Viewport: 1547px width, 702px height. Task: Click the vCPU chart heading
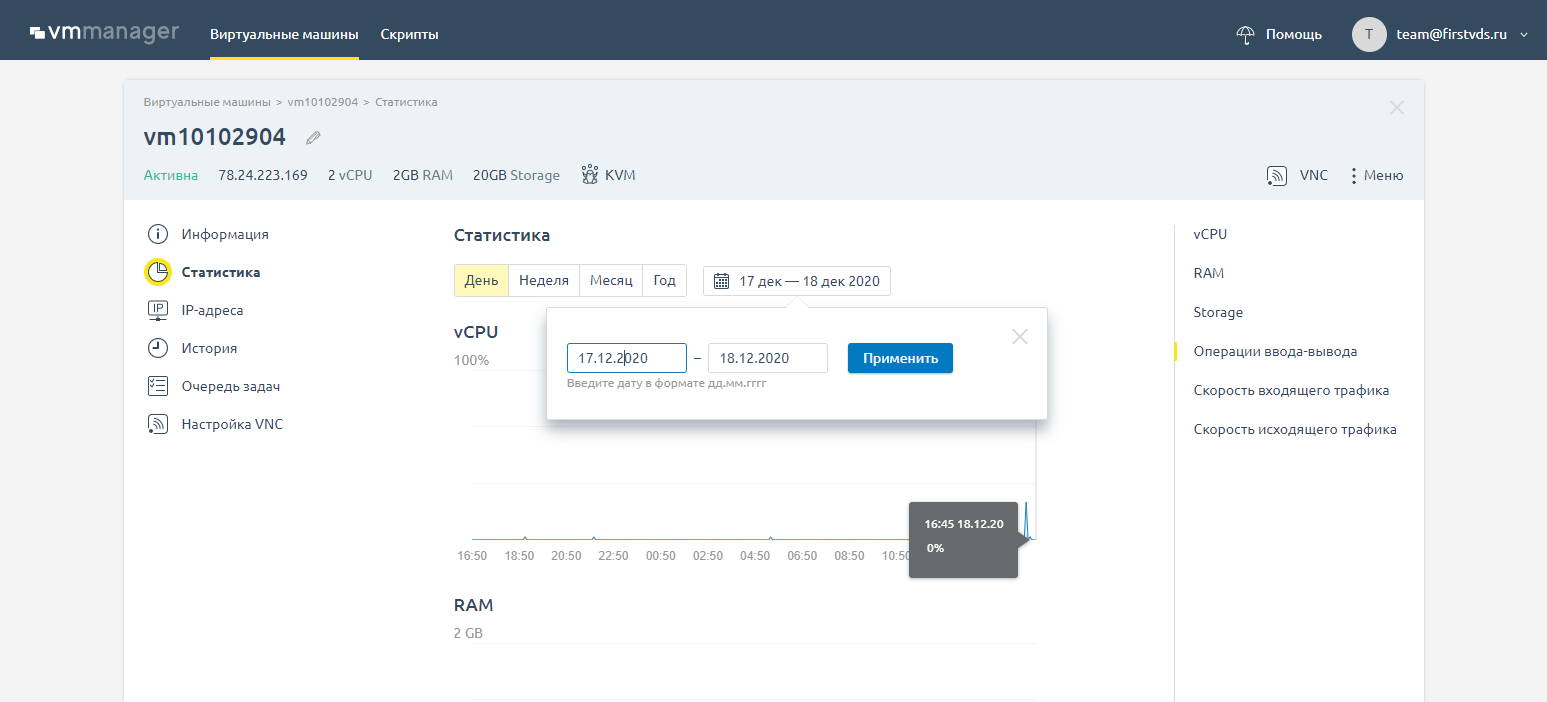click(x=476, y=332)
